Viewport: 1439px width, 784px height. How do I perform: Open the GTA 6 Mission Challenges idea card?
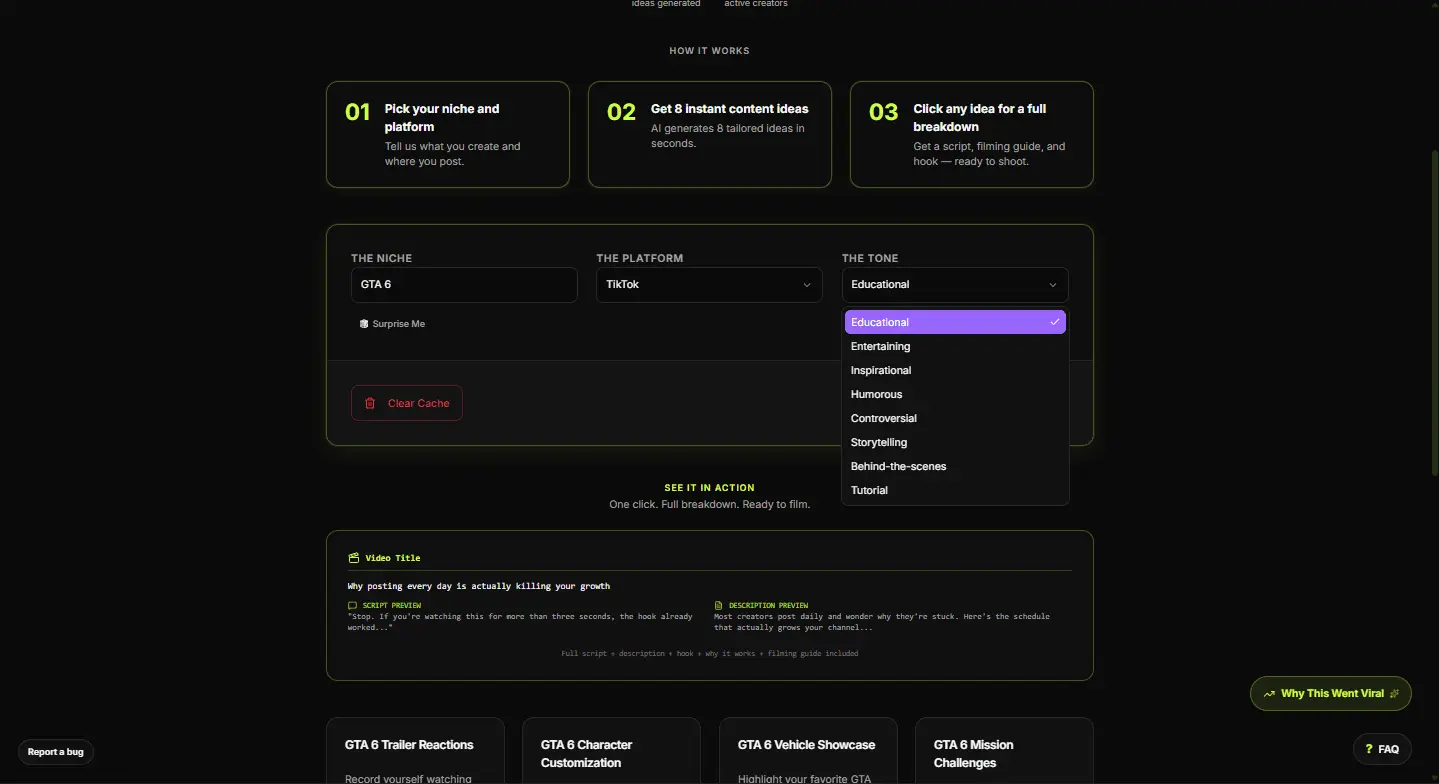point(1004,751)
